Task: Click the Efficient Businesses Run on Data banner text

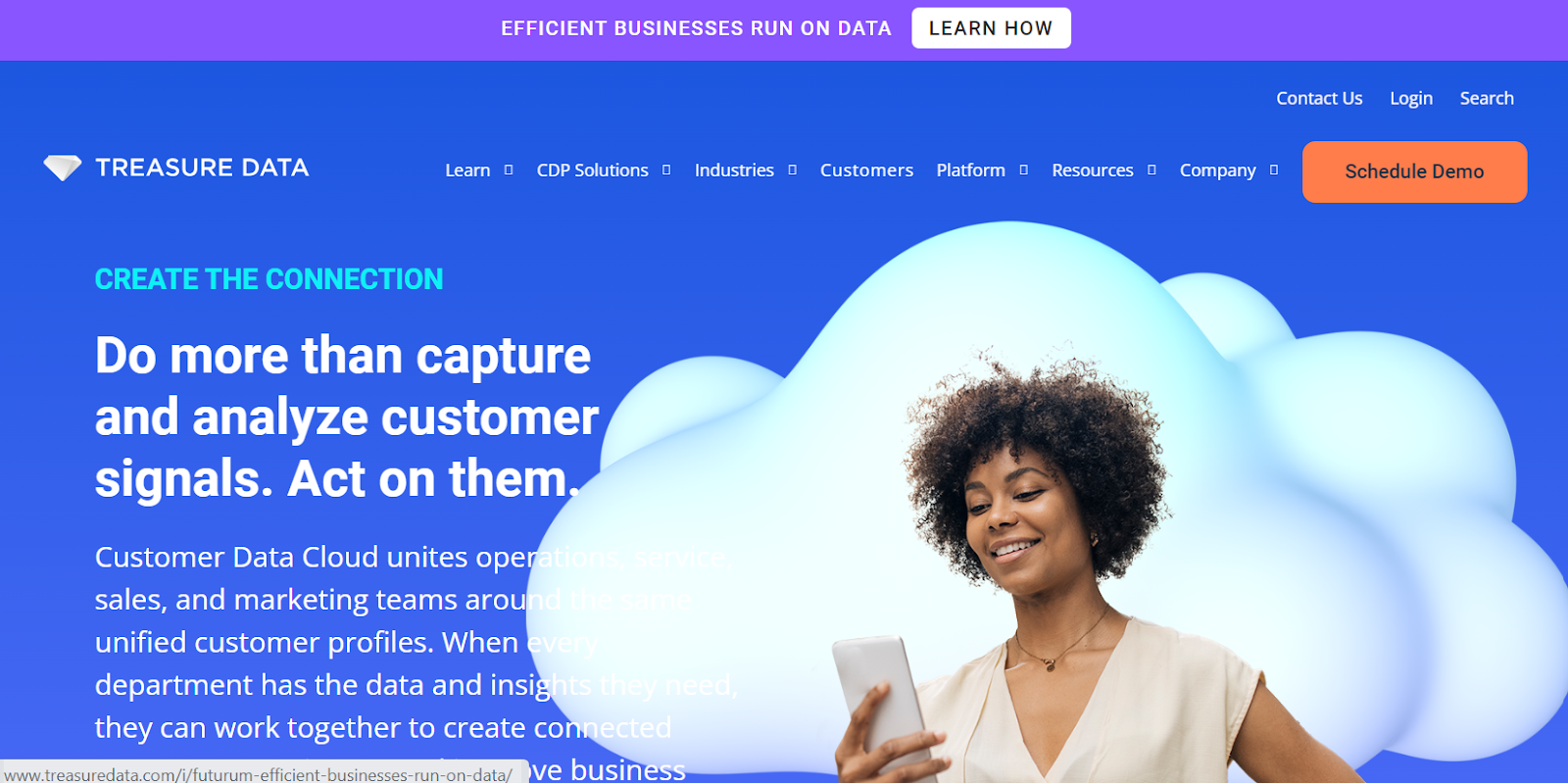Action: pos(696,28)
